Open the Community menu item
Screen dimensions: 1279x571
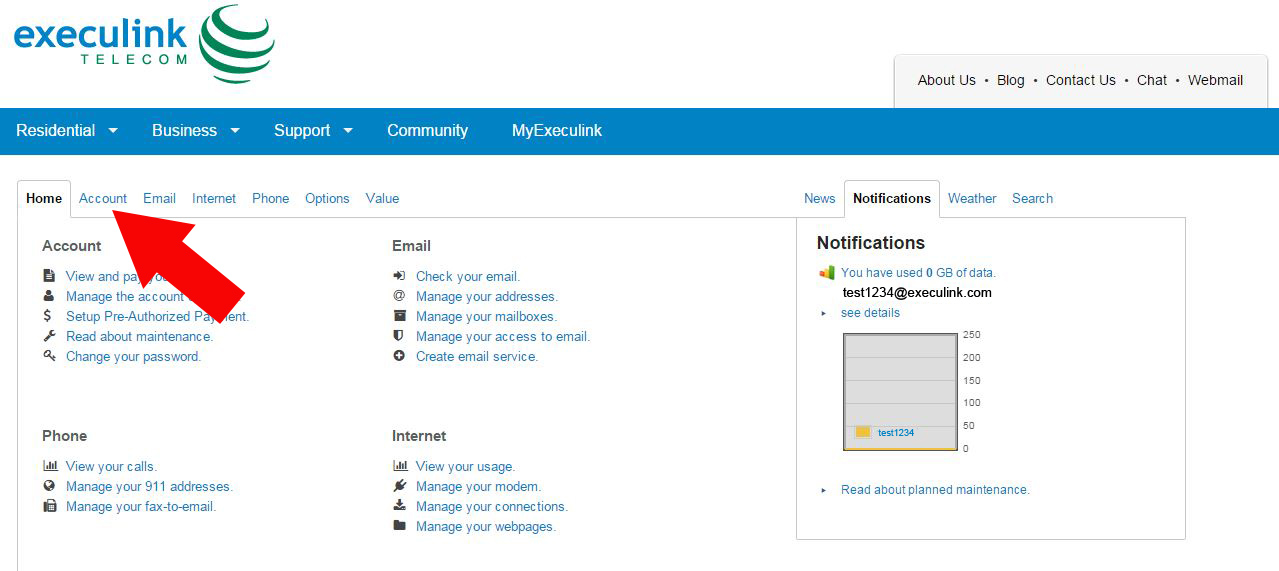point(427,130)
